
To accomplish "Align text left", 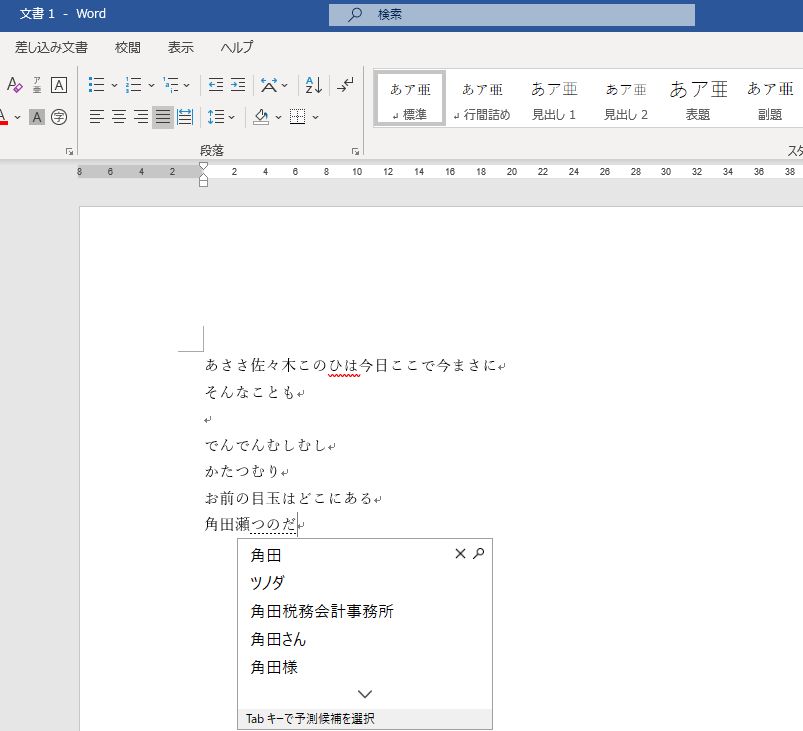I will [x=96, y=117].
